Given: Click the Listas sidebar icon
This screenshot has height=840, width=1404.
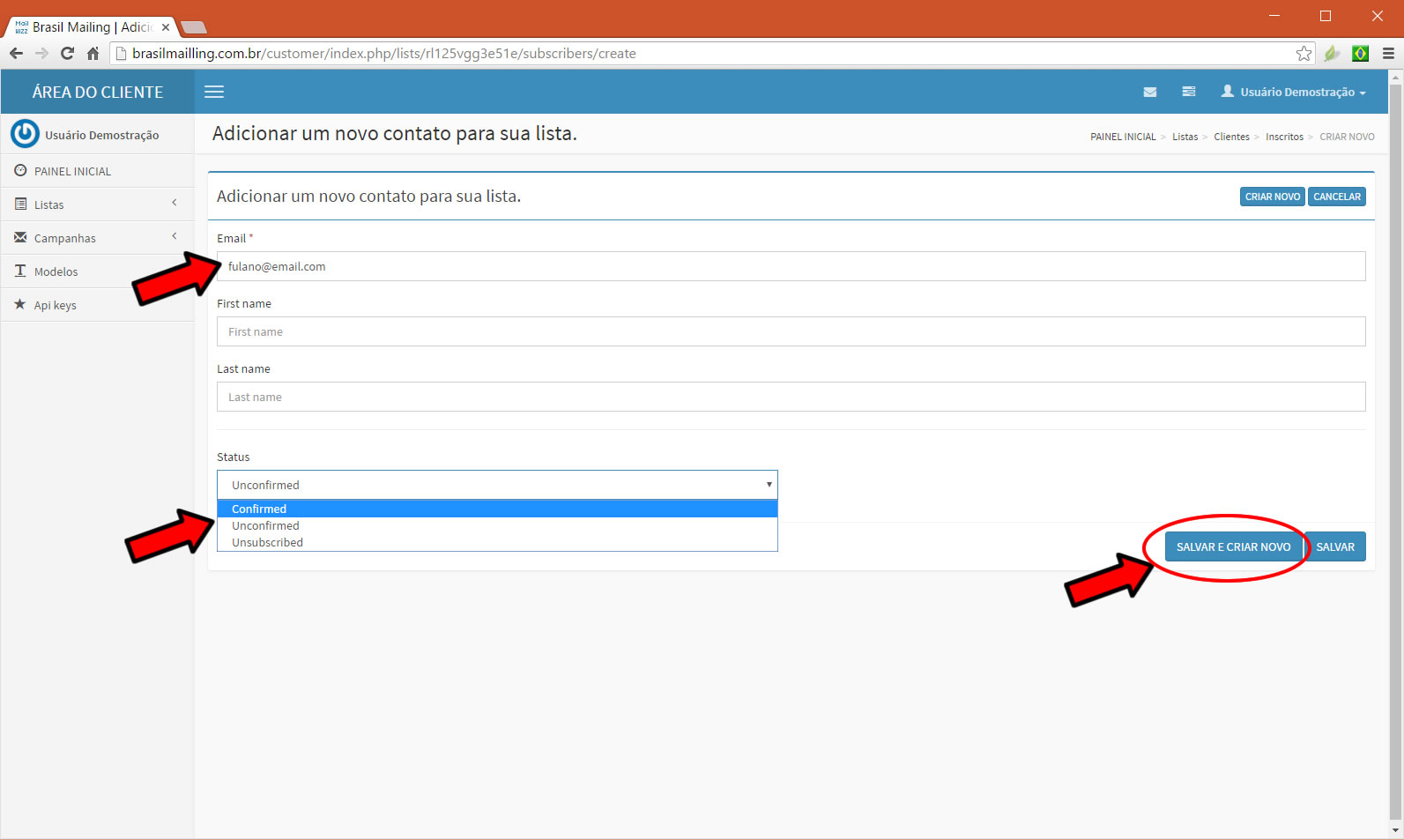Looking at the screenshot, I should click(x=20, y=204).
